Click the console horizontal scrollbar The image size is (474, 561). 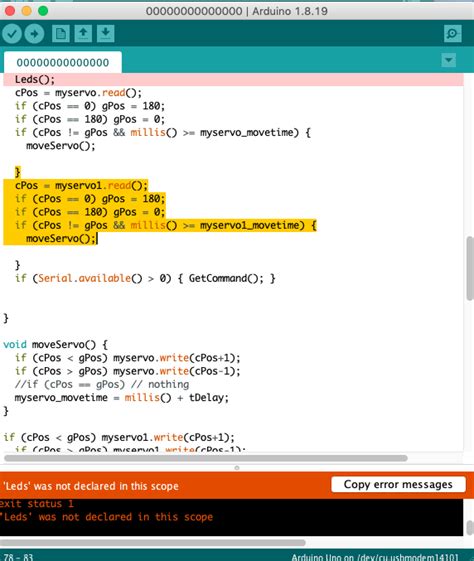pyautogui.click(x=153, y=542)
